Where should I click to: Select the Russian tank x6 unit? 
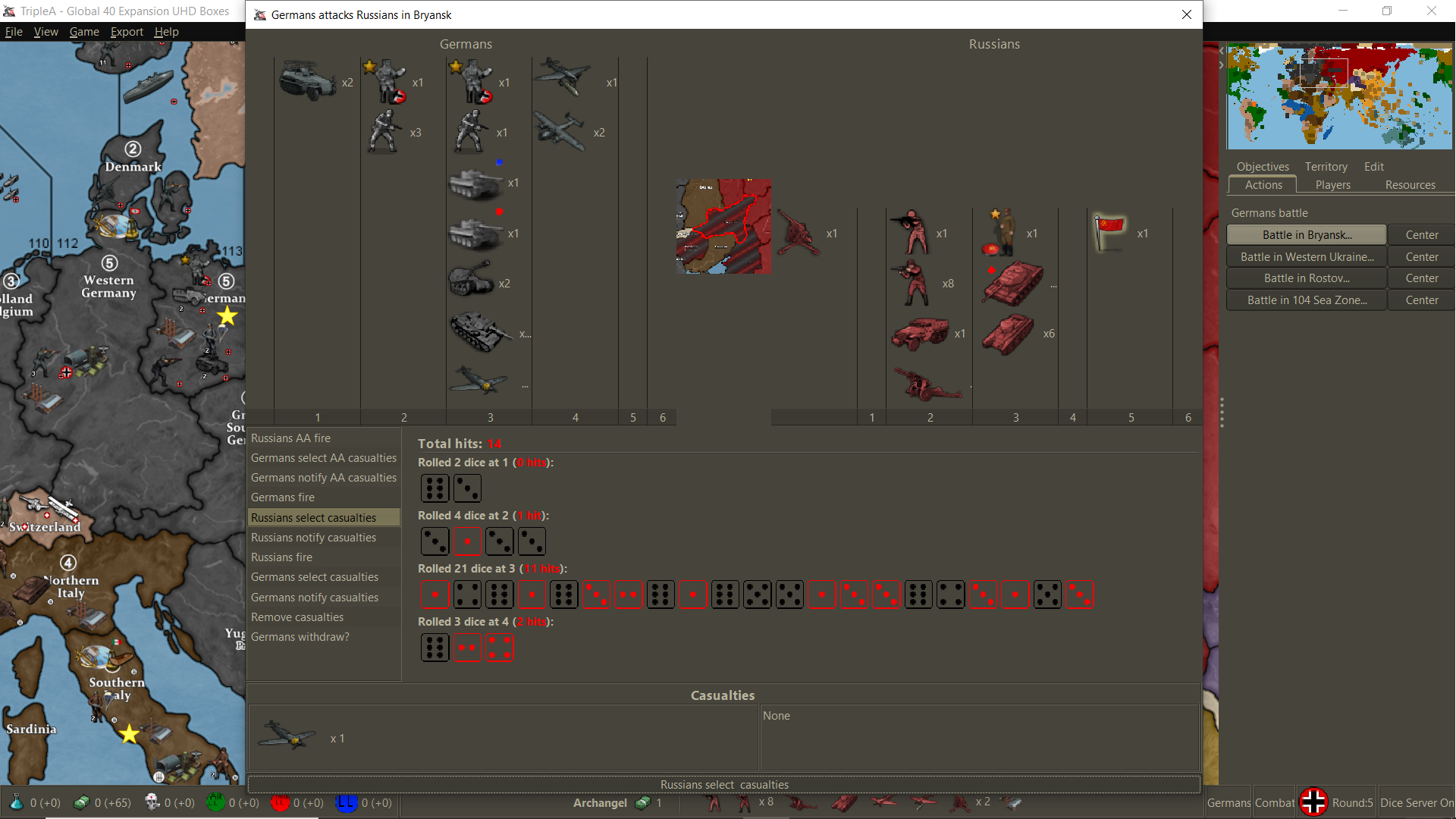click(x=1009, y=334)
